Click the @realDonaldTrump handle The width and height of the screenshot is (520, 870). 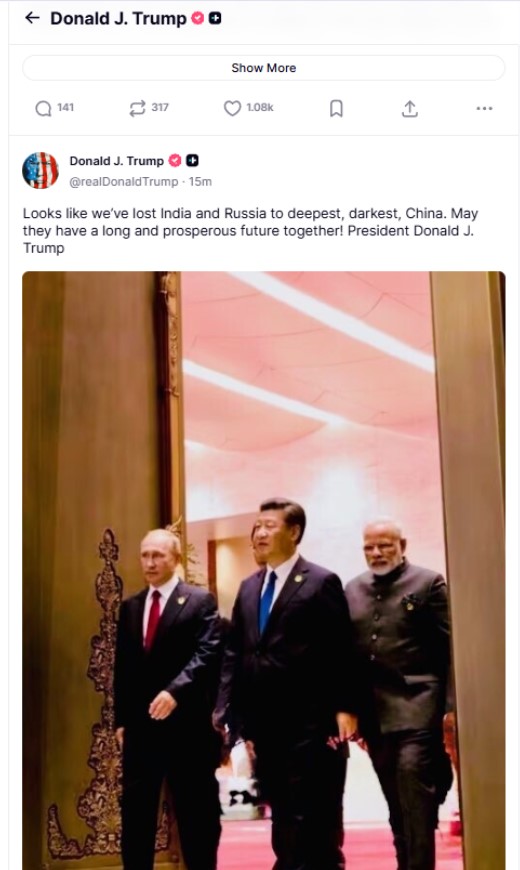[124, 181]
